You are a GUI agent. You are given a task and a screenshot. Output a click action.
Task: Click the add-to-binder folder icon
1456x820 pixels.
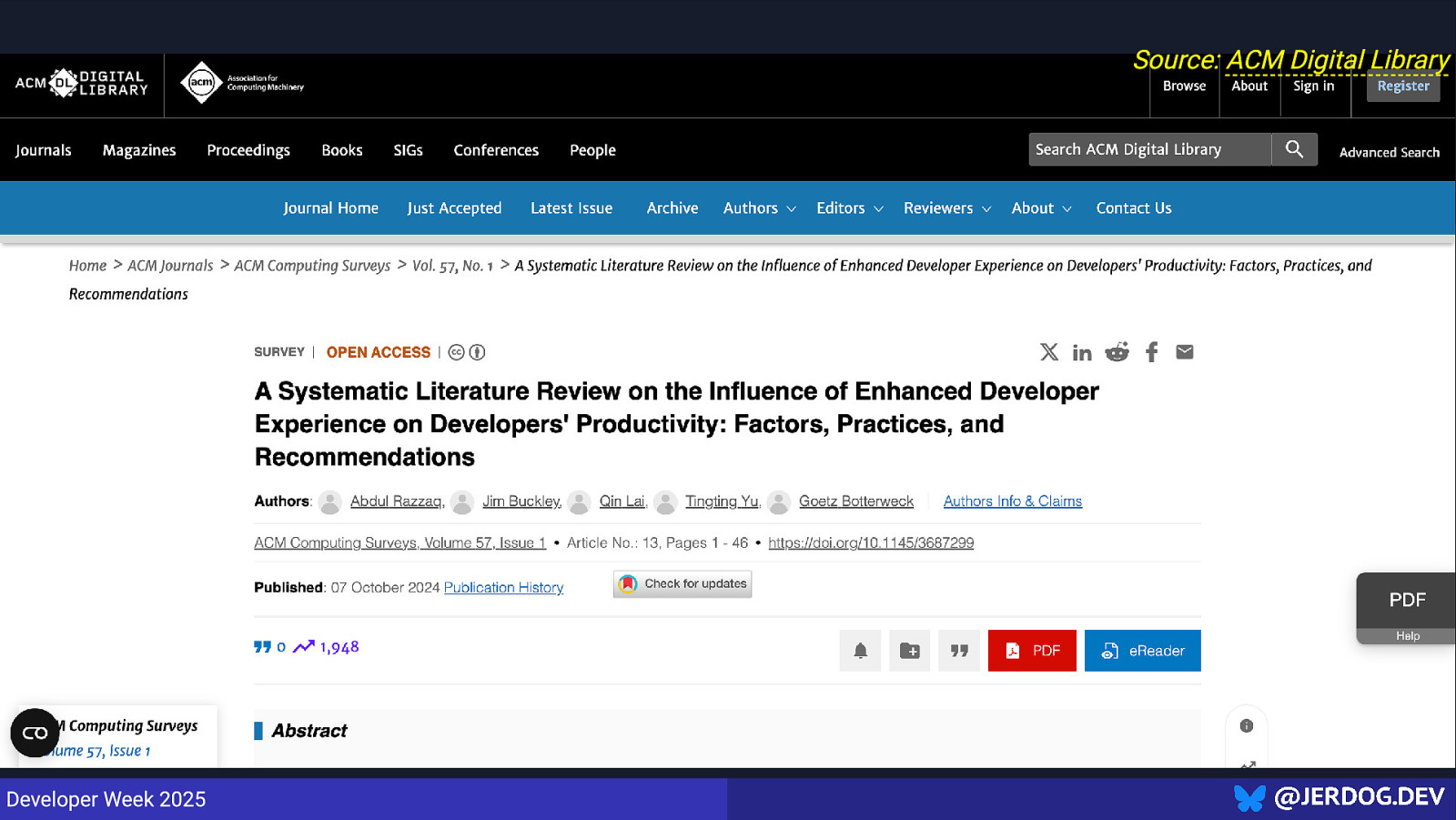909,651
